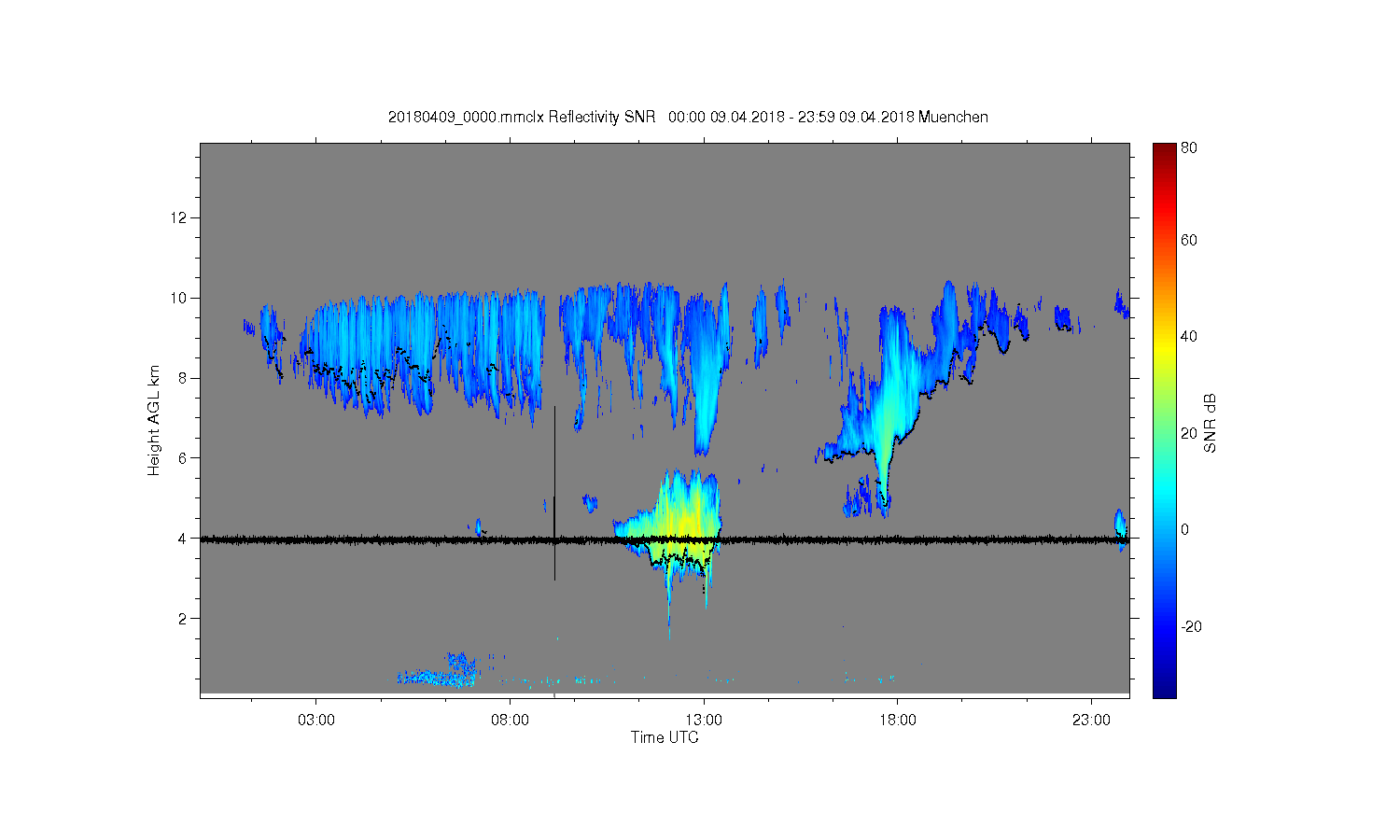This screenshot has height=840, width=1400.
Task: Click the 'Time UTC' x-axis label
Action: 665,737
